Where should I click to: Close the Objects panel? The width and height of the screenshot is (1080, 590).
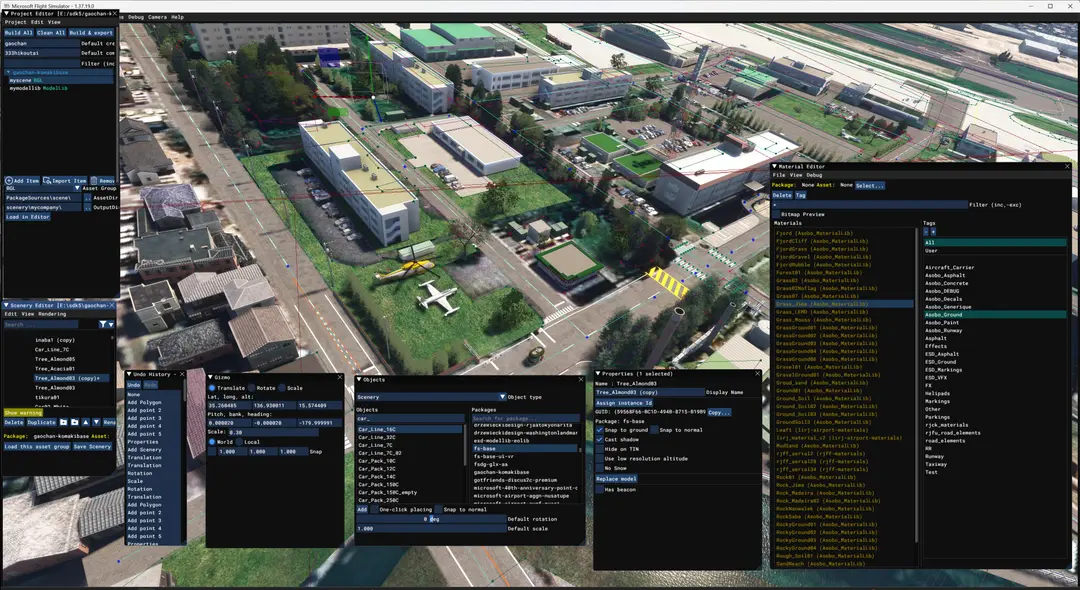tap(581, 379)
